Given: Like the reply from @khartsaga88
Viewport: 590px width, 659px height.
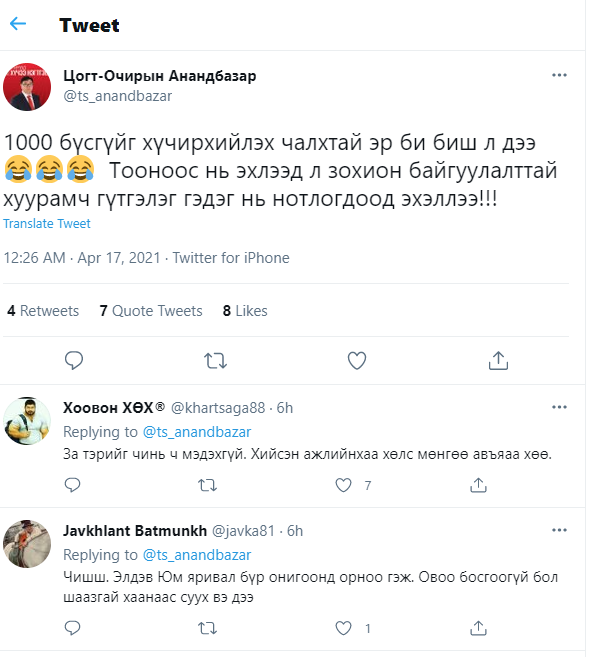Looking at the screenshot, I should coord(343,485).
